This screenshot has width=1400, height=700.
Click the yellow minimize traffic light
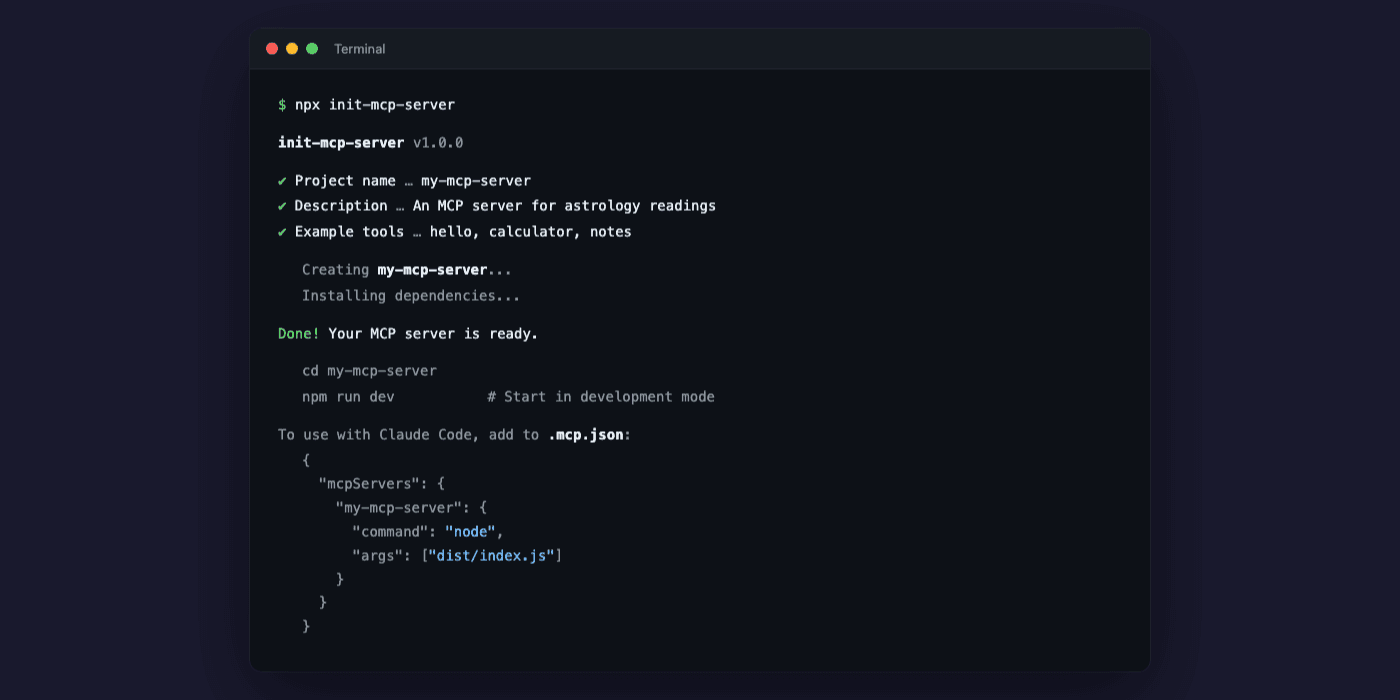click(x=291, y=47)
